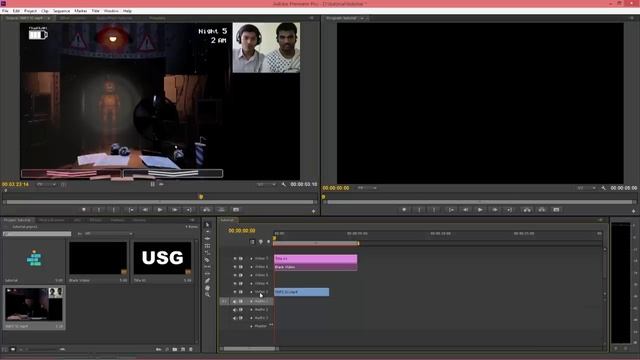The image size is (640, 360).
Task: Click Delete trash icon in Project panel
Action: tap(191, 349)
